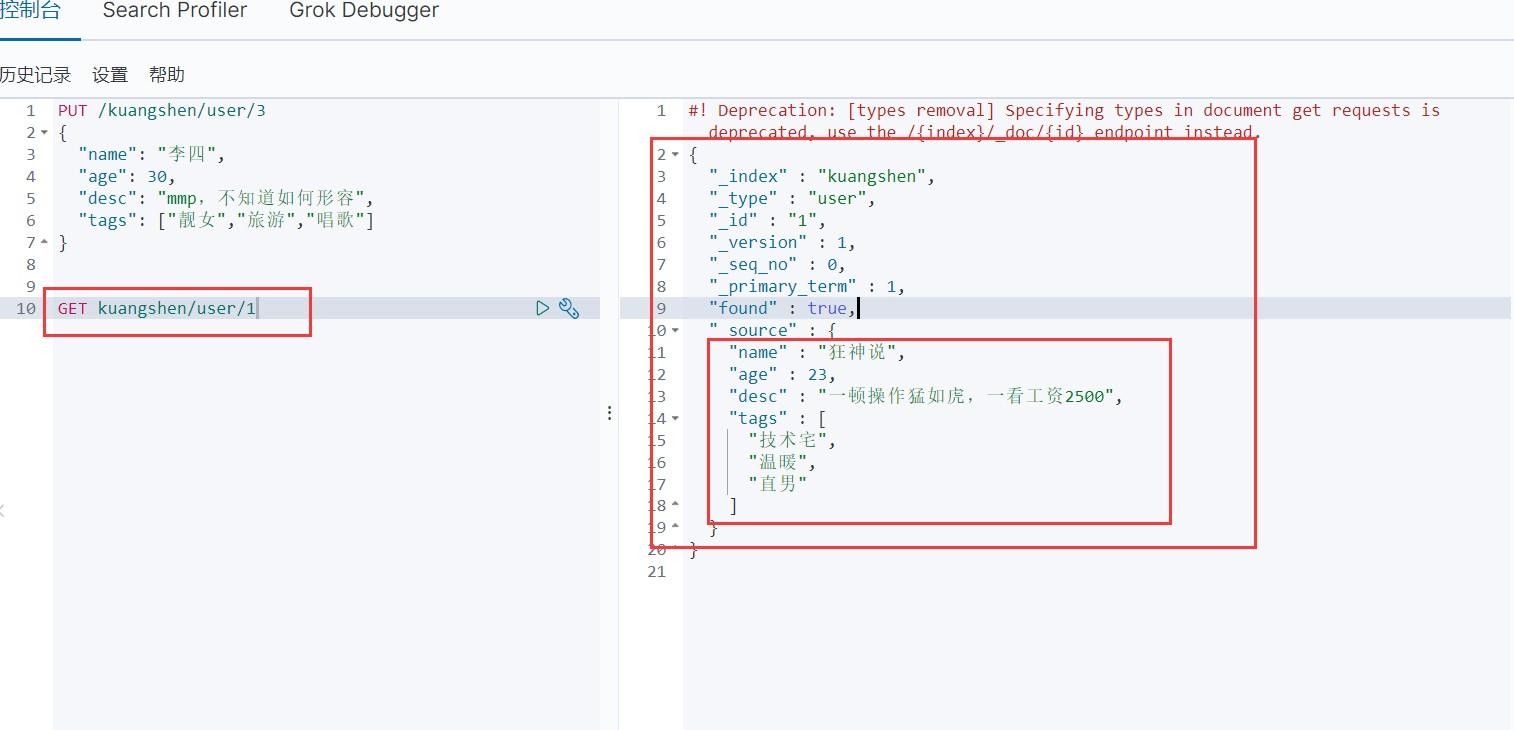Click the left edge collapse chevron

(3, 511)
